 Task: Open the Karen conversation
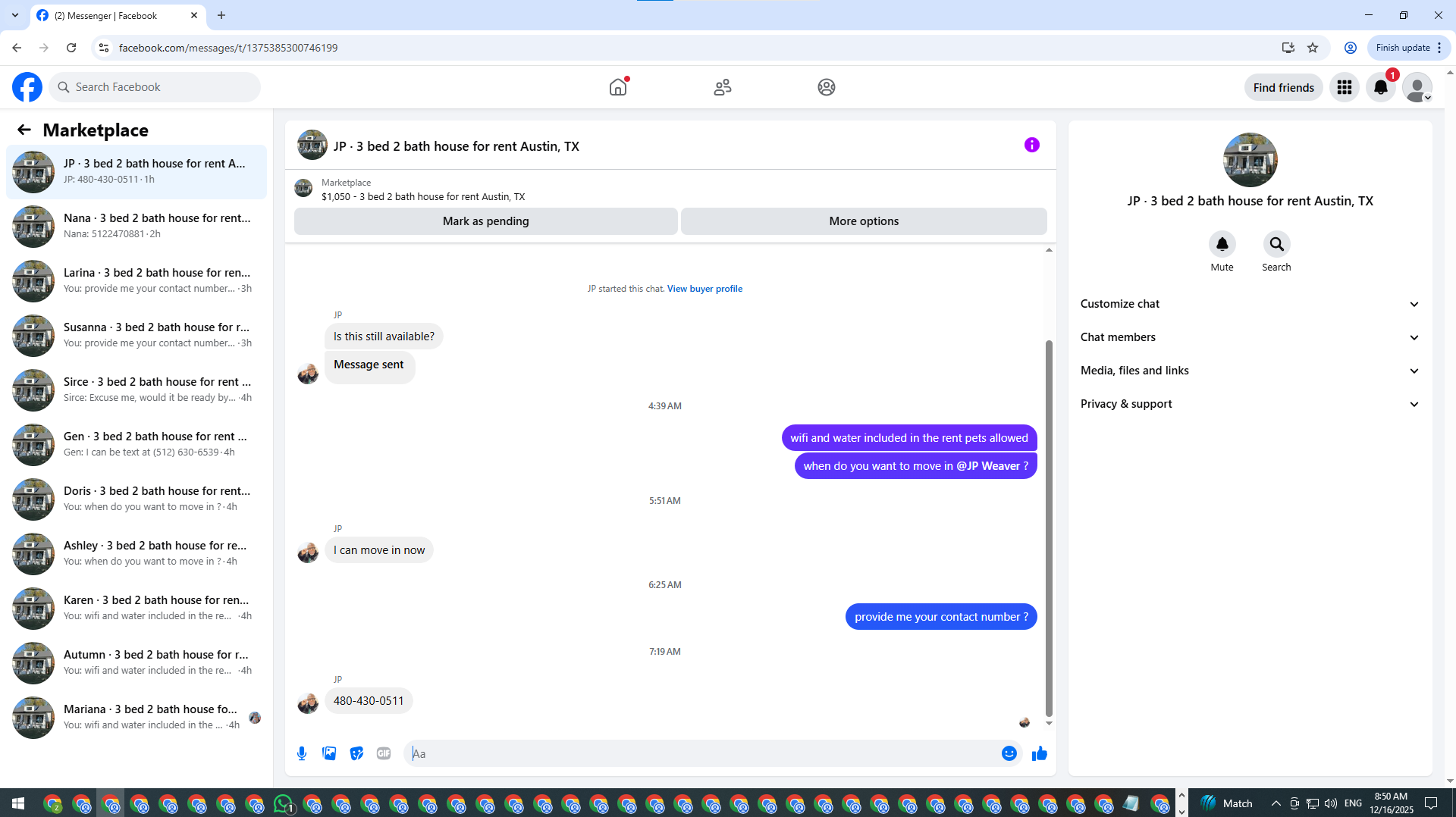point(136,608)
